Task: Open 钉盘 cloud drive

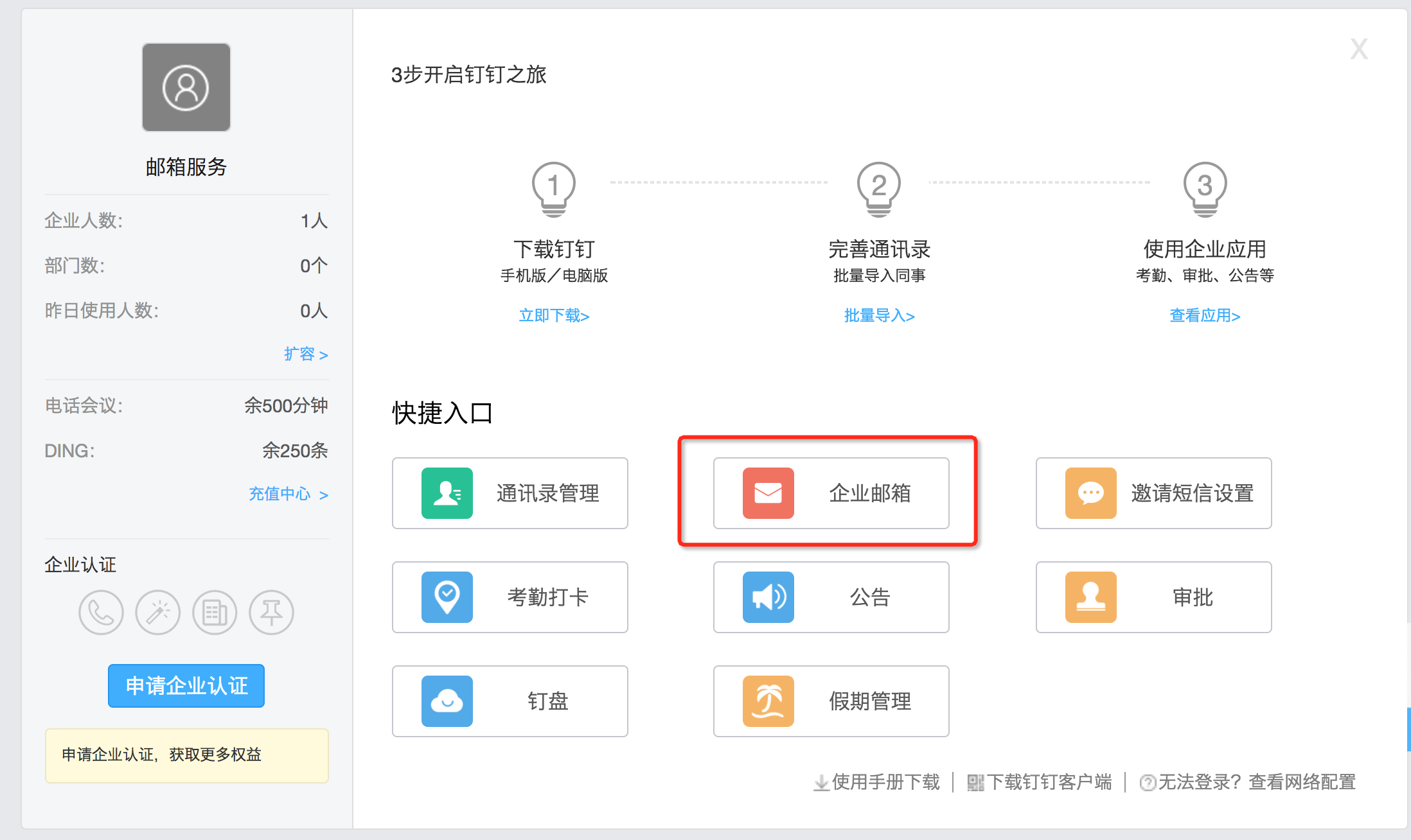Action: click(x=510, y=701)
